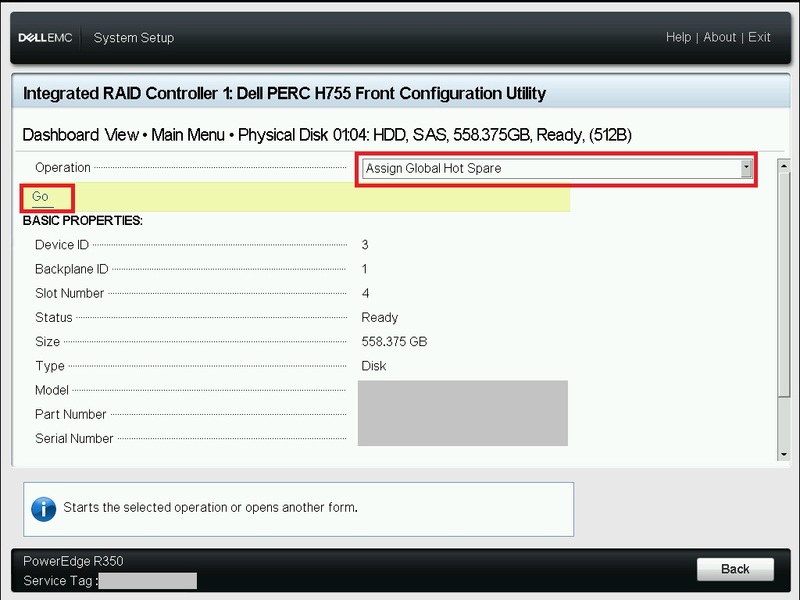
Task: Select the Part Number label
Action: tap(70, 414)
